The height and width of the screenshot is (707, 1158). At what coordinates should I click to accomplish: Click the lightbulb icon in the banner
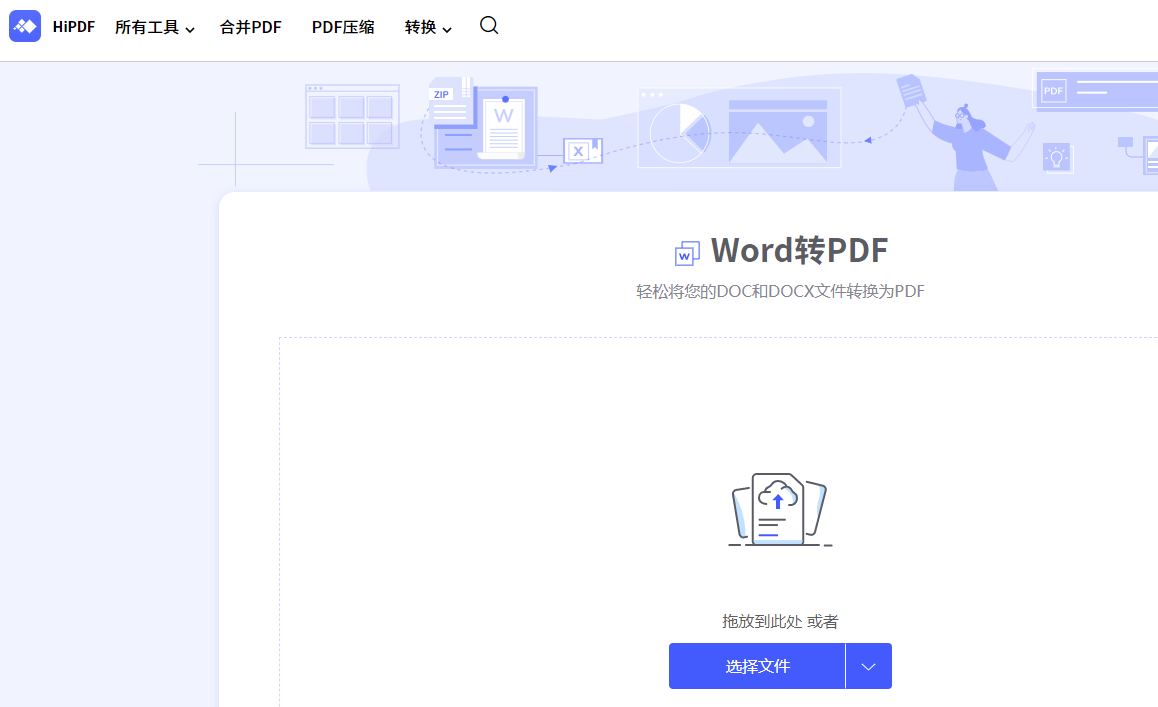point(1057,157)
